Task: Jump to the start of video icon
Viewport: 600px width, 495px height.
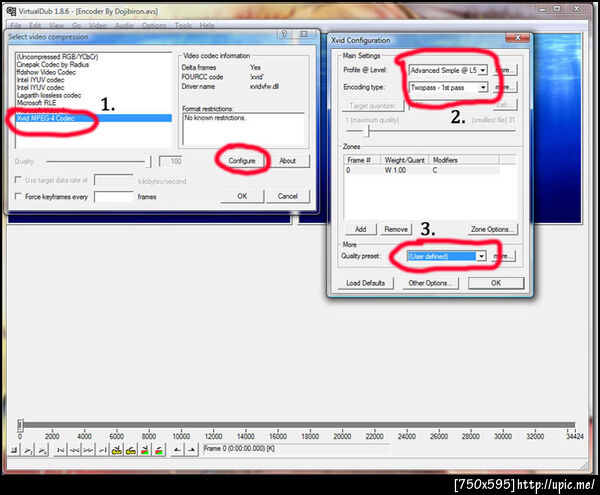Action: (x=60, y=450)
